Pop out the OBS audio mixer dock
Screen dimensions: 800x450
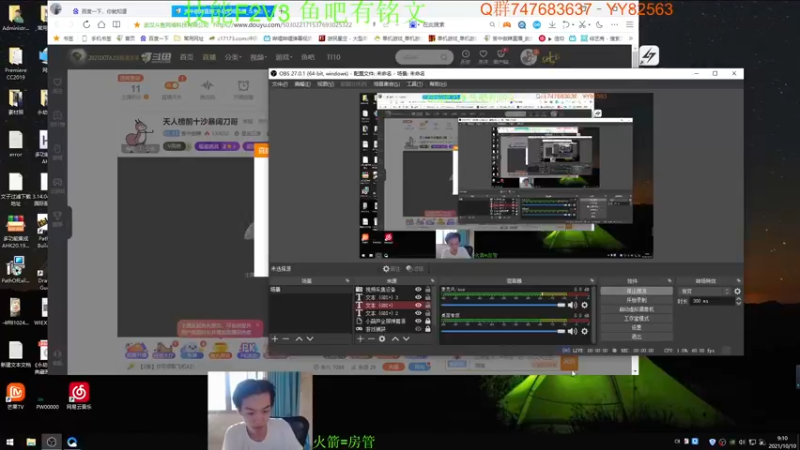pos(592,281)
